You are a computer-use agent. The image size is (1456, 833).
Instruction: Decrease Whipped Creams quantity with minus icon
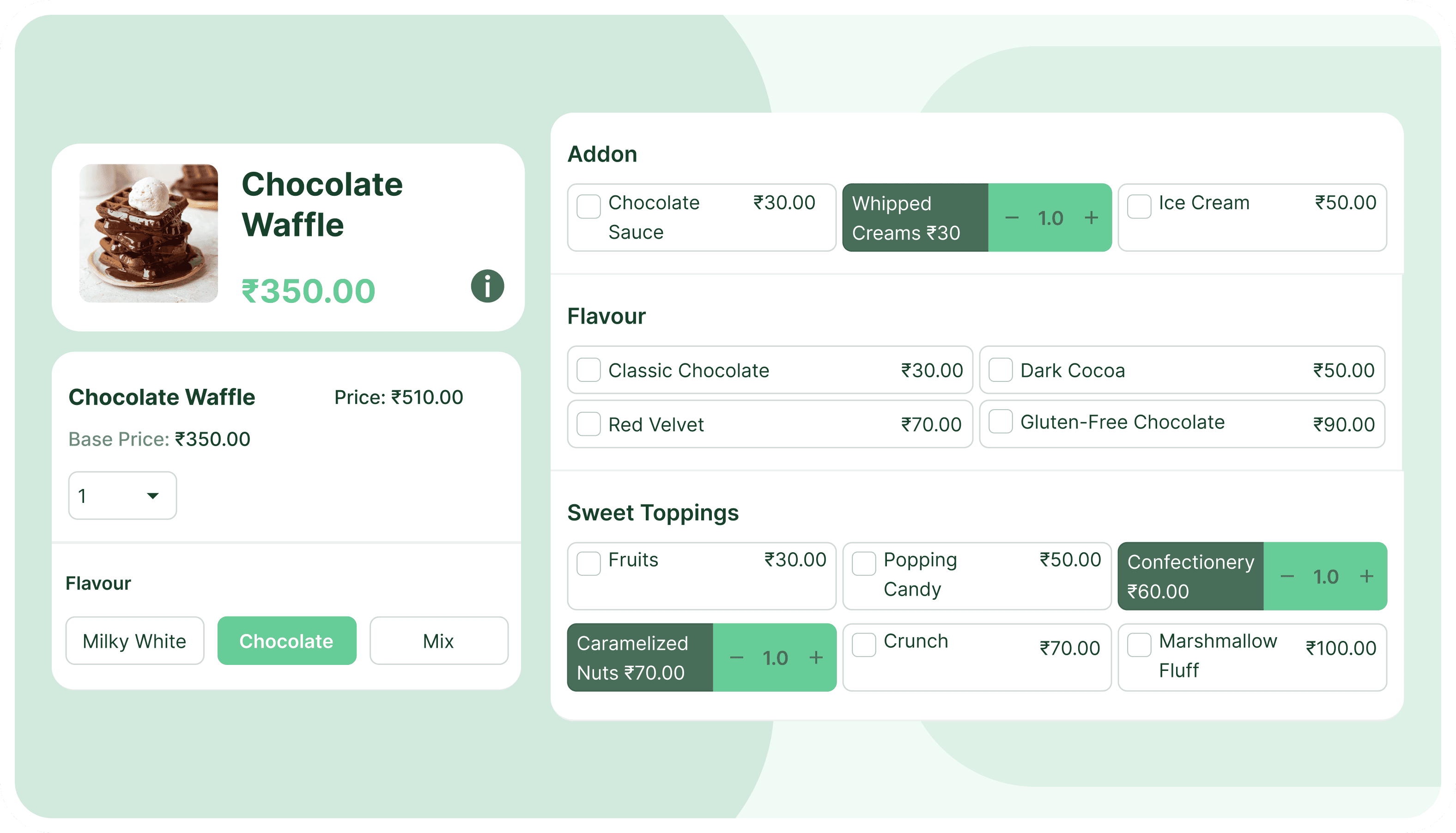click(1011, 218)
